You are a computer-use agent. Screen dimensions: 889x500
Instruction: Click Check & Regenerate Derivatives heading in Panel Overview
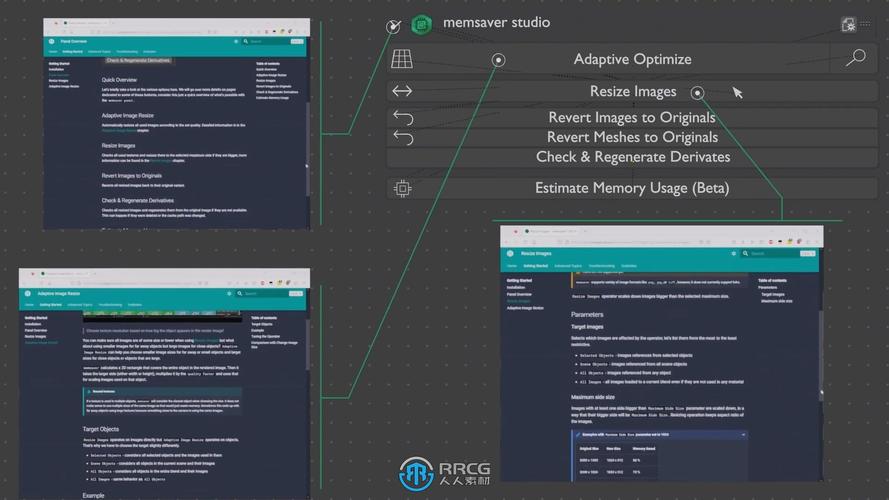point(138,200)
